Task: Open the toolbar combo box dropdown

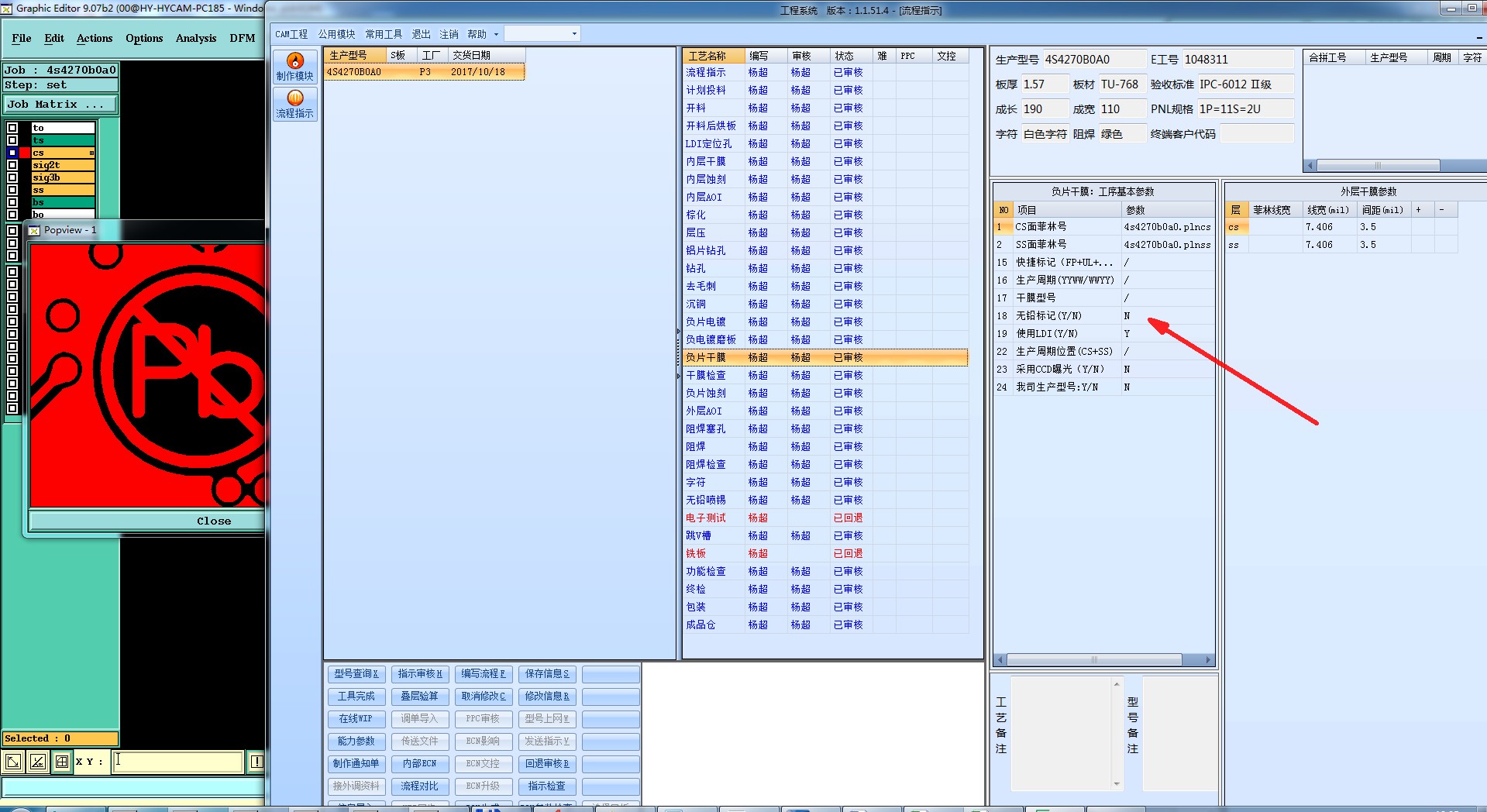Action: coord(574,34)
